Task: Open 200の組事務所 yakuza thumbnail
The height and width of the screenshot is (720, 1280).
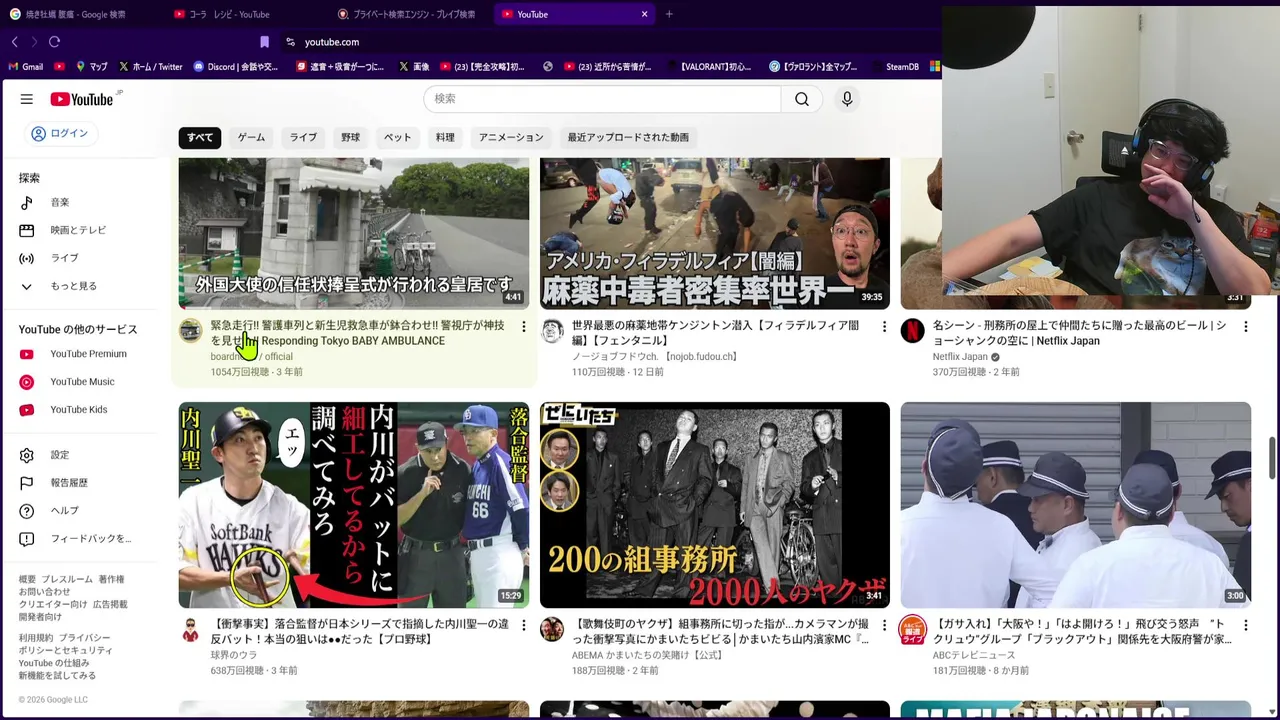Action: pyautogui.click(x=715, y=505)
